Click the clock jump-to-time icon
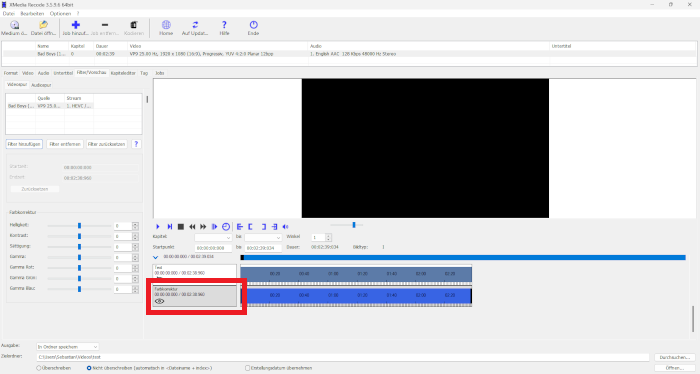 pyautogui.click(x=226, y=227)
